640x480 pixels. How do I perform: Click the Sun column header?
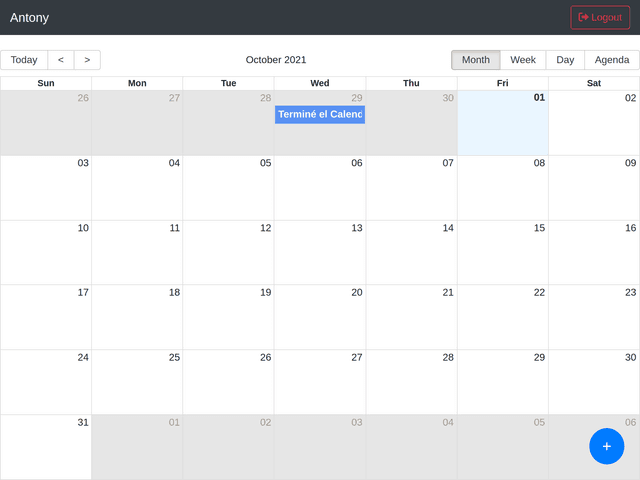[46, 83]
